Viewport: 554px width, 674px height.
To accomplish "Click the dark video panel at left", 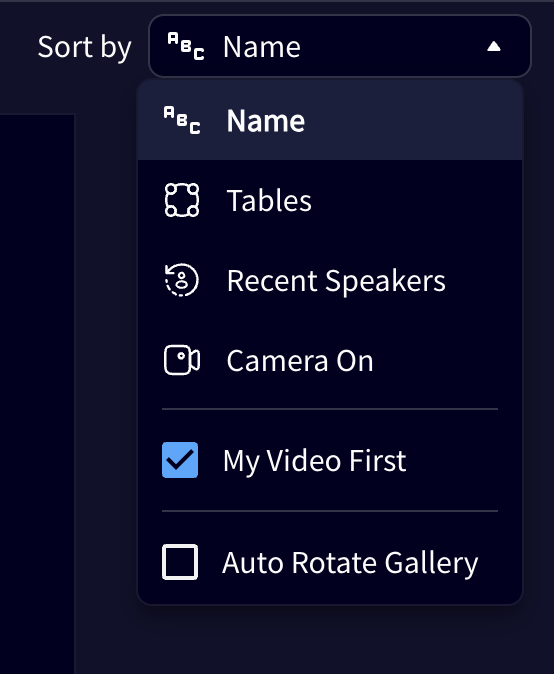I will click(37, 394).
